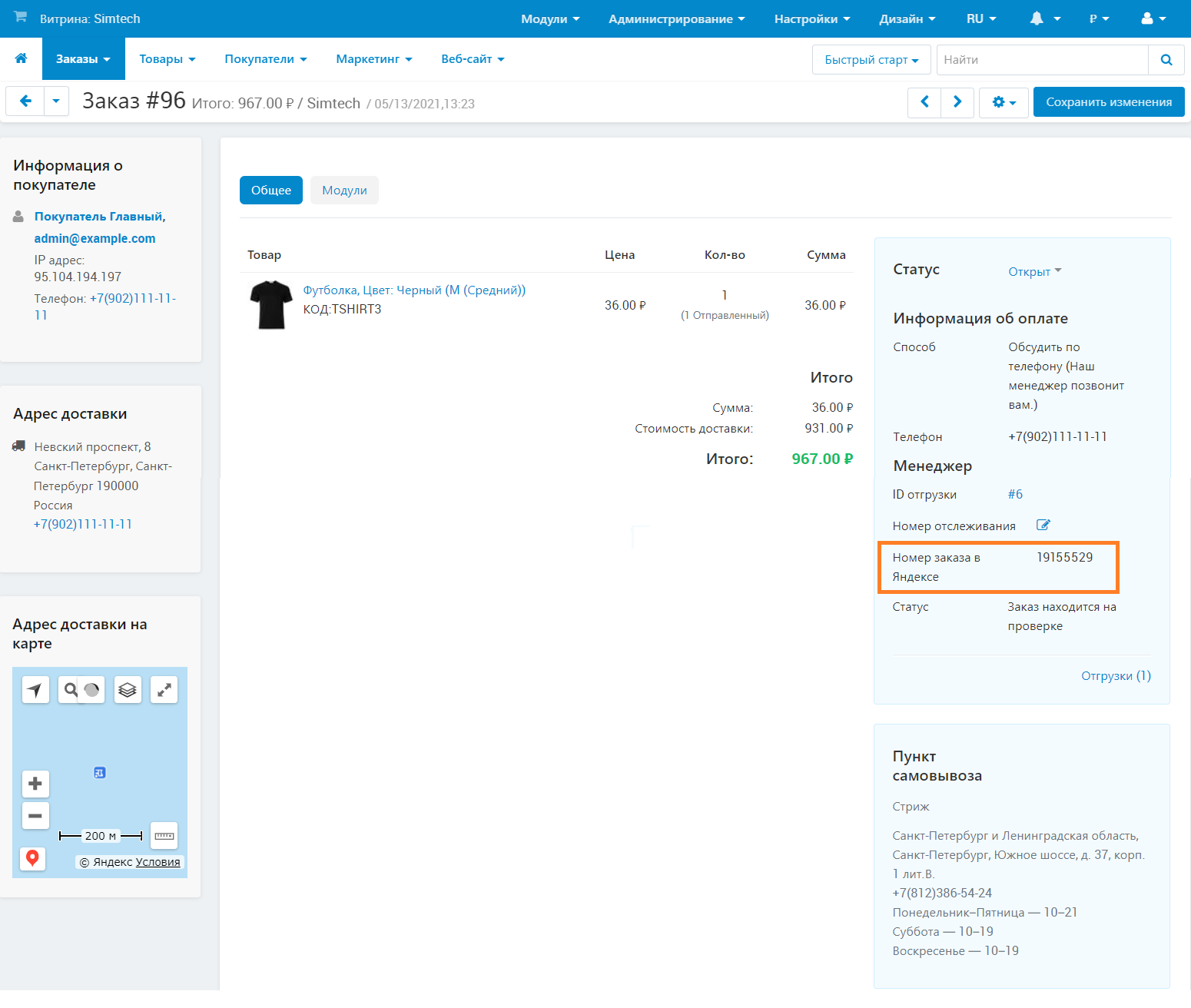Screen dimensions: 1191x1008
Task: Click the back arrow button
Action: point(25,101)
